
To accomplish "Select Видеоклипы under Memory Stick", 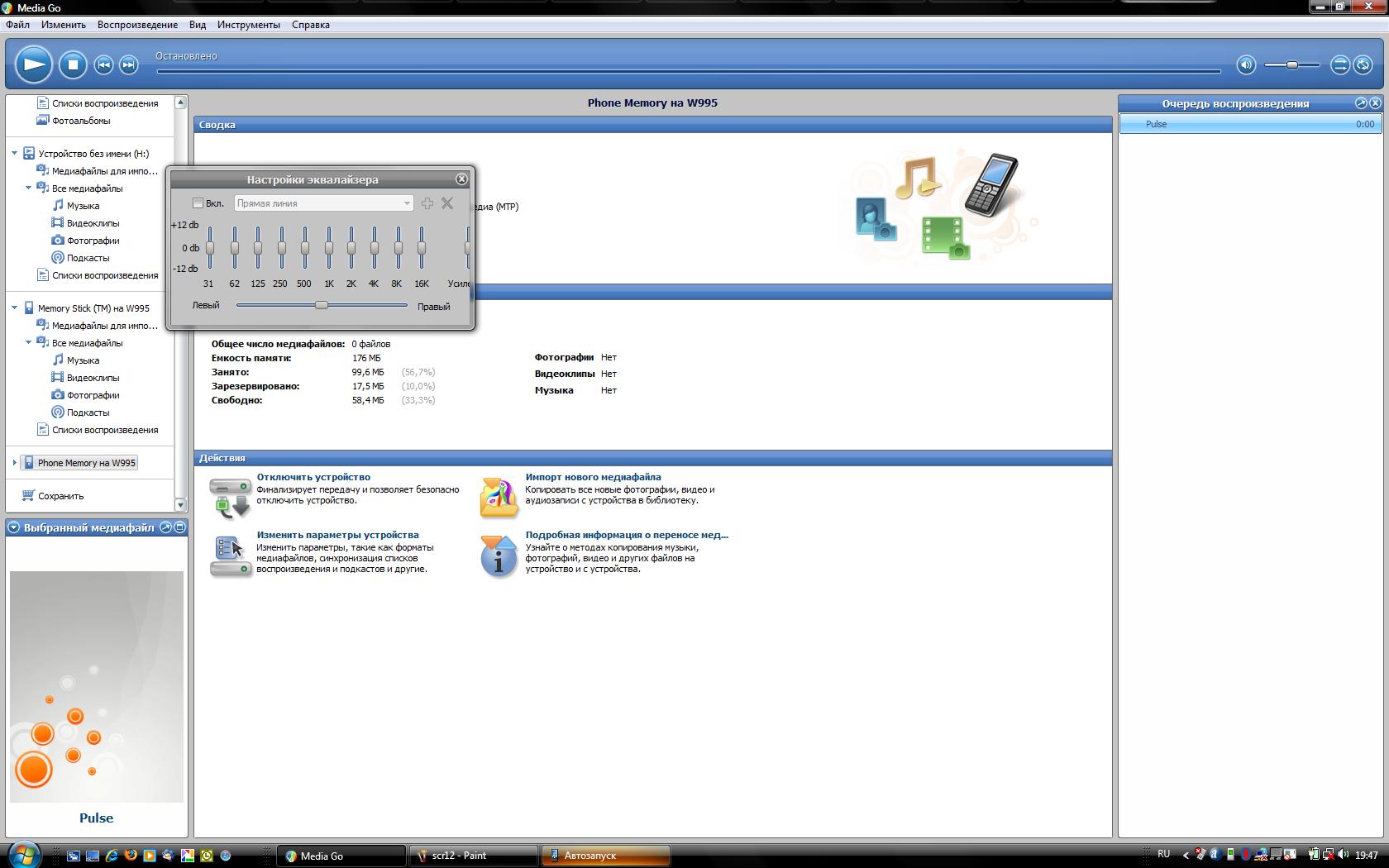I will (93, 378).
